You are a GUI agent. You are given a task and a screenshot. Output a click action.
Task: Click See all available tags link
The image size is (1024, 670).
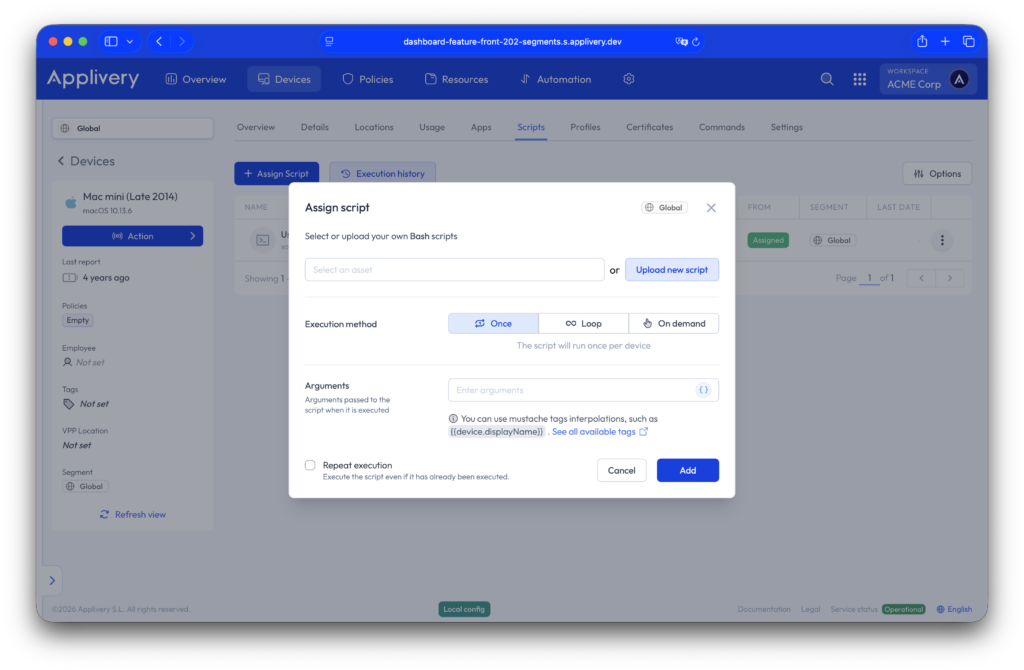click(x=596, y=431)
